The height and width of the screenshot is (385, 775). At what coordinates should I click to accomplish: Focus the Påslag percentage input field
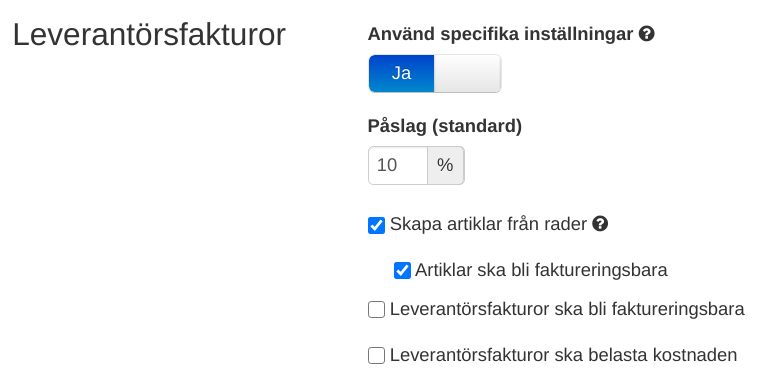click(x=398, y=165)
